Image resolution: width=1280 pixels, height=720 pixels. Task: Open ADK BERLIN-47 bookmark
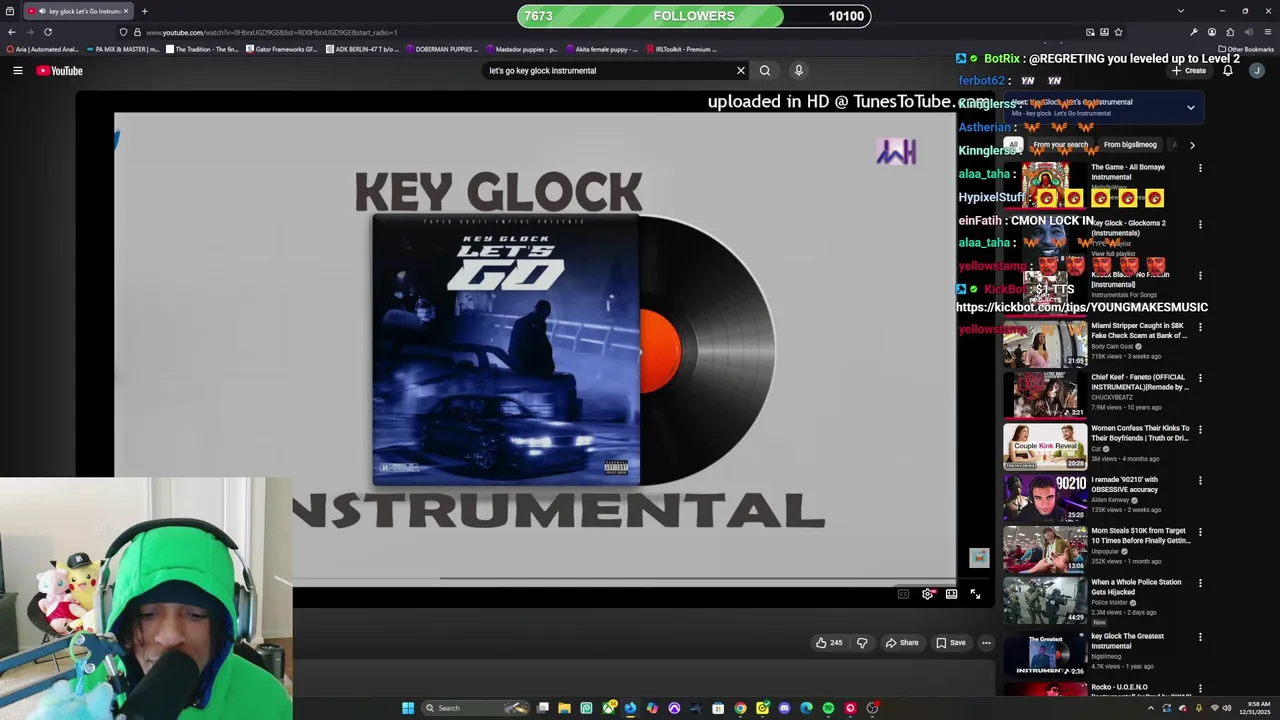pyautogui.click(x=361, y=49)
